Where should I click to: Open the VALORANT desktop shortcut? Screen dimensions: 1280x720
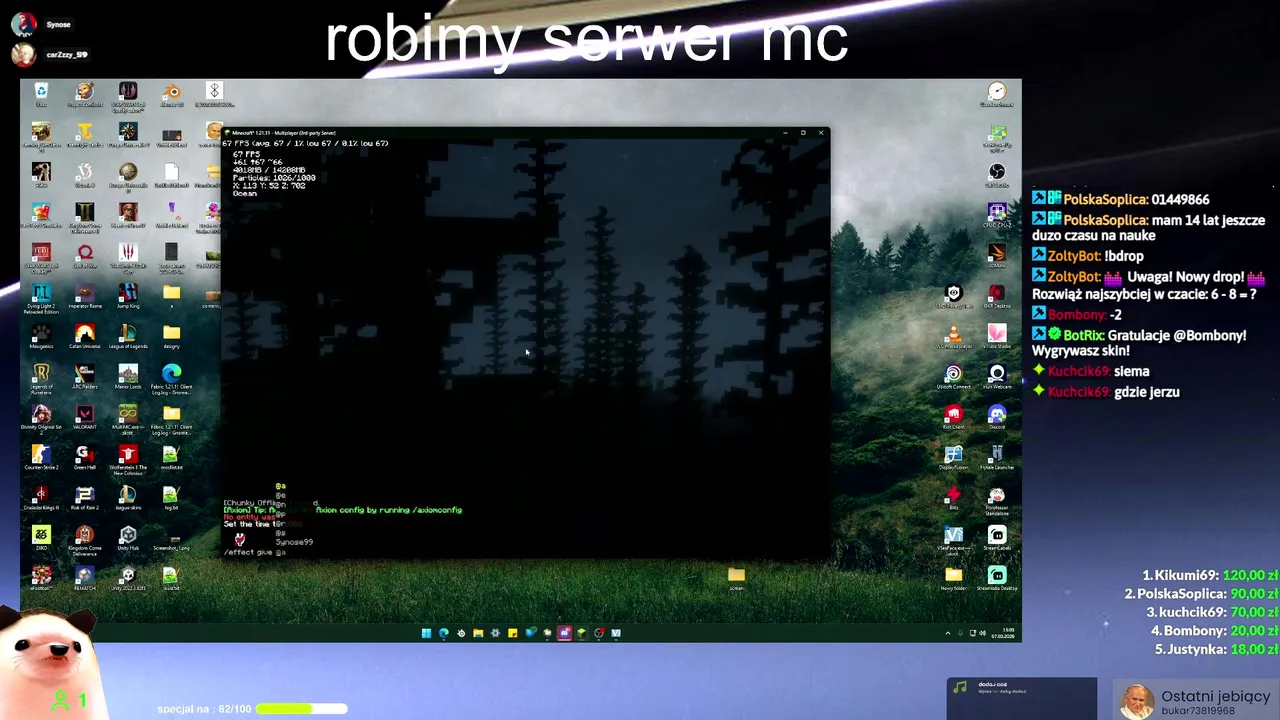[x=85, y=417]
